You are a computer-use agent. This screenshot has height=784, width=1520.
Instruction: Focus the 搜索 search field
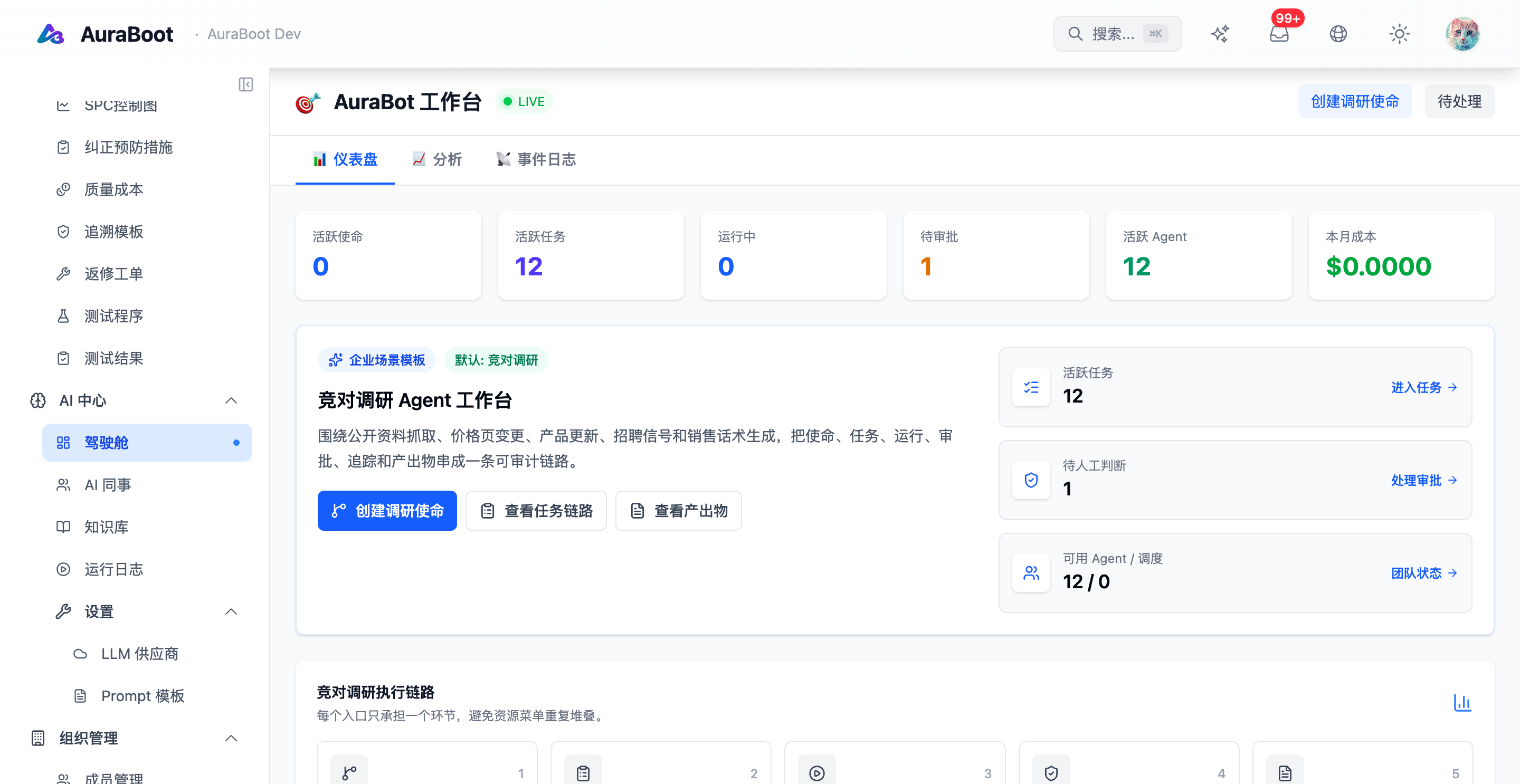coord(1117,34)
